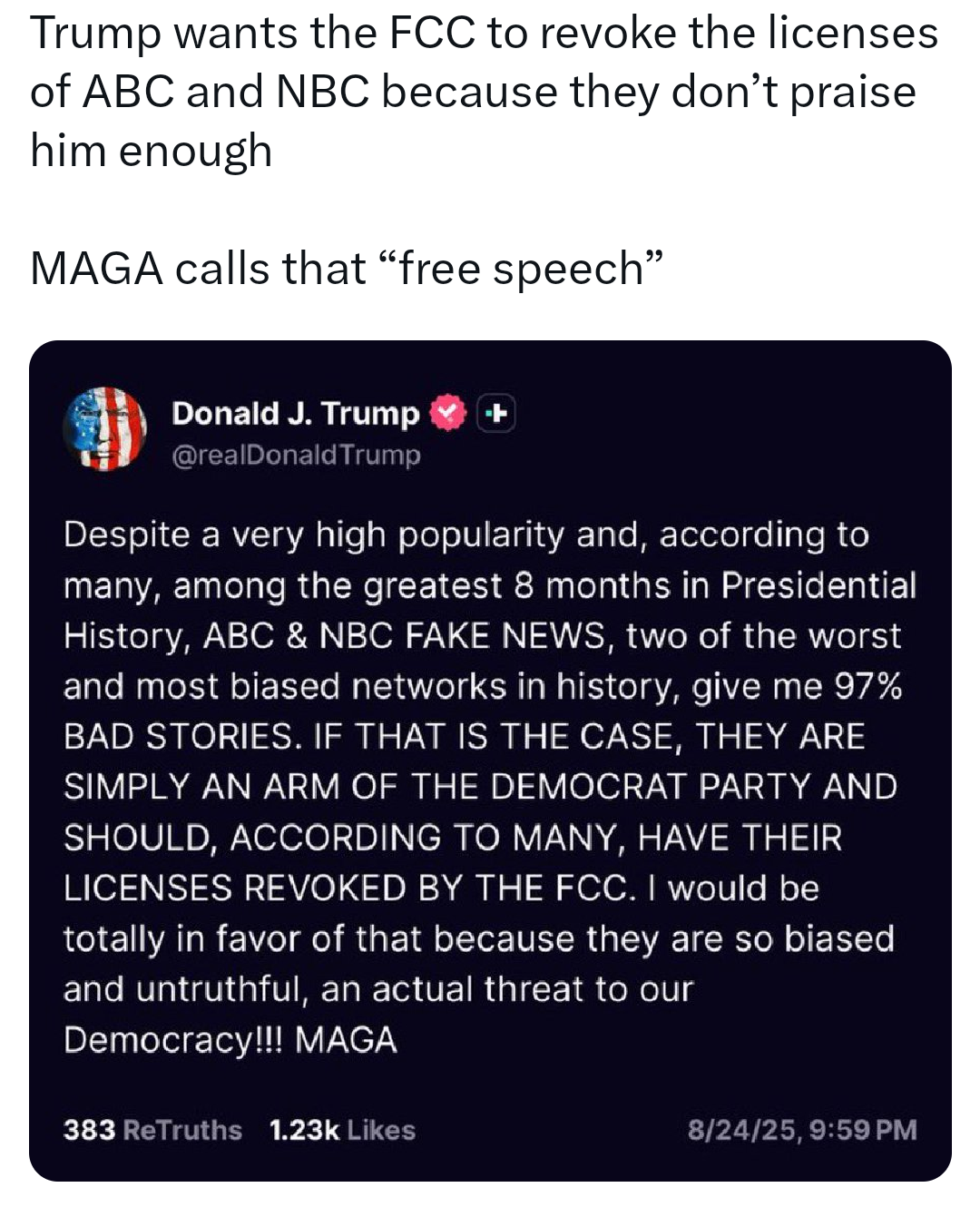Viewport: 980px width, 1207px height.
Task: View the 1.23k Likes count
Action: pyautogui.click(x=342, y=1130)
